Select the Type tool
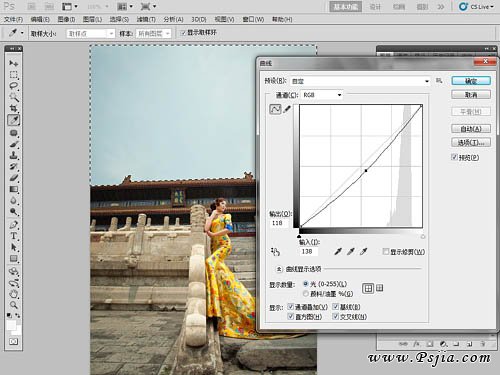Viewport: 500px width, 375px height. point(14,236)
